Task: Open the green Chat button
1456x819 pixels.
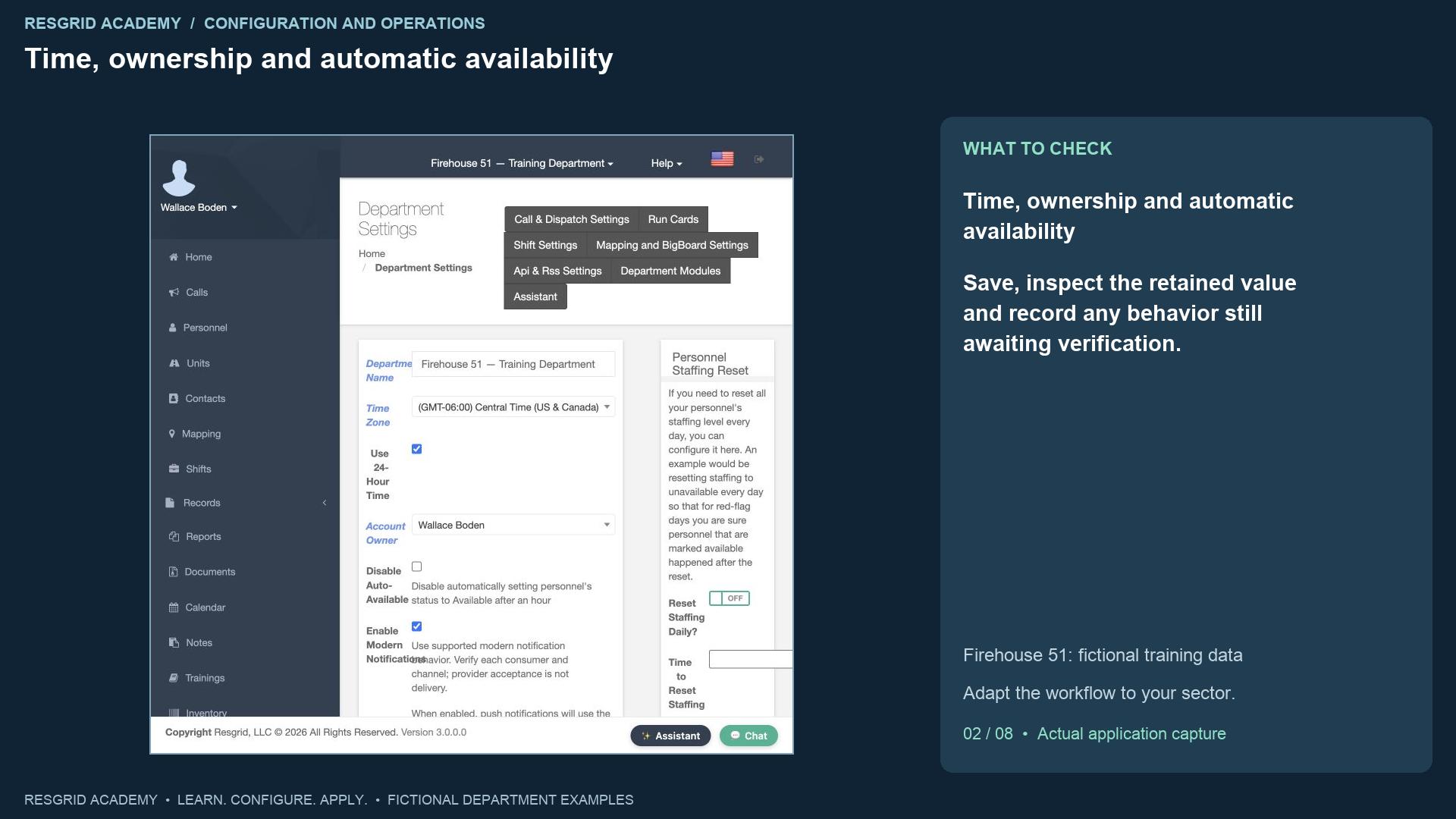Action: (748, 736)
